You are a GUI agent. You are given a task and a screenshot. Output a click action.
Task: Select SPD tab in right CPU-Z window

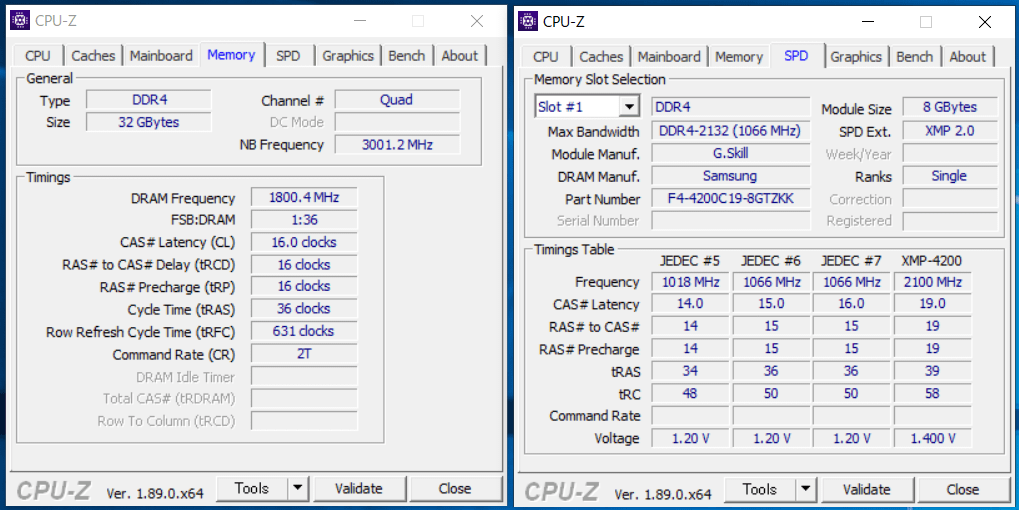click(796, 55)
